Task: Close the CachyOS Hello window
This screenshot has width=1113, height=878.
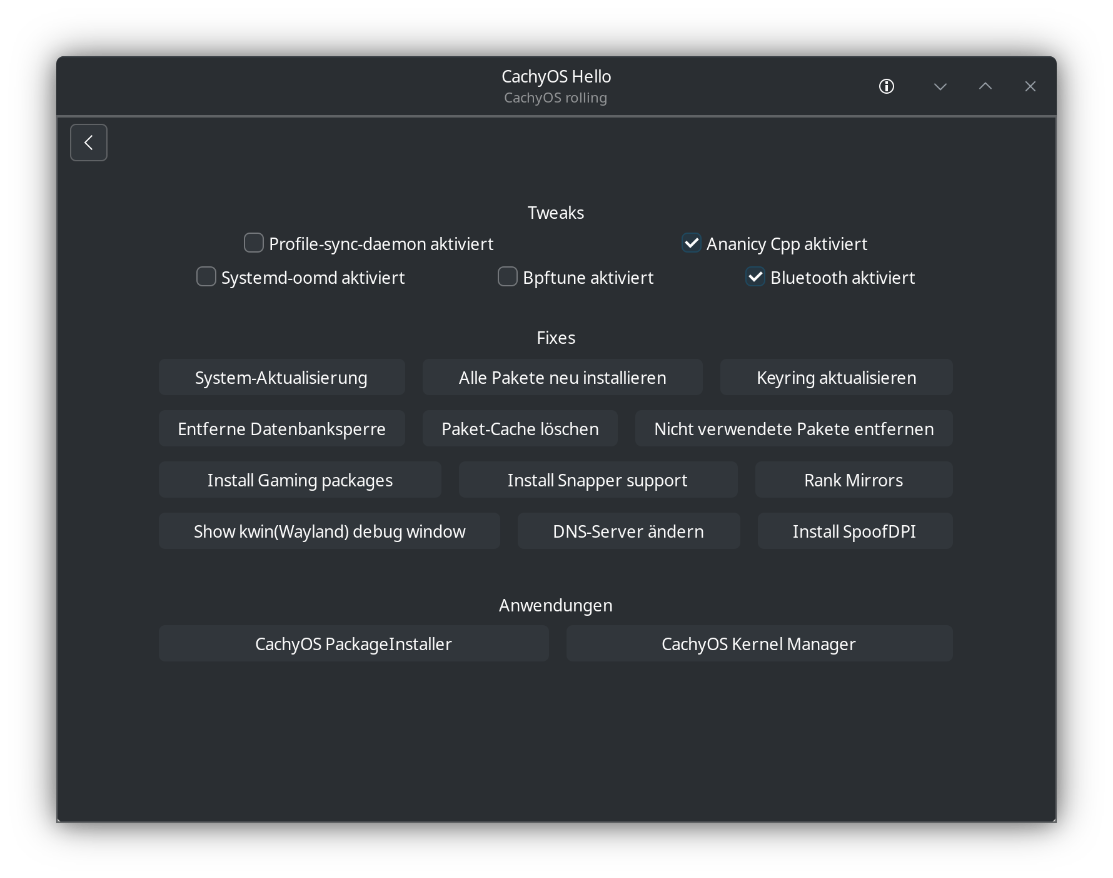Action: [x=1030, y=87]
